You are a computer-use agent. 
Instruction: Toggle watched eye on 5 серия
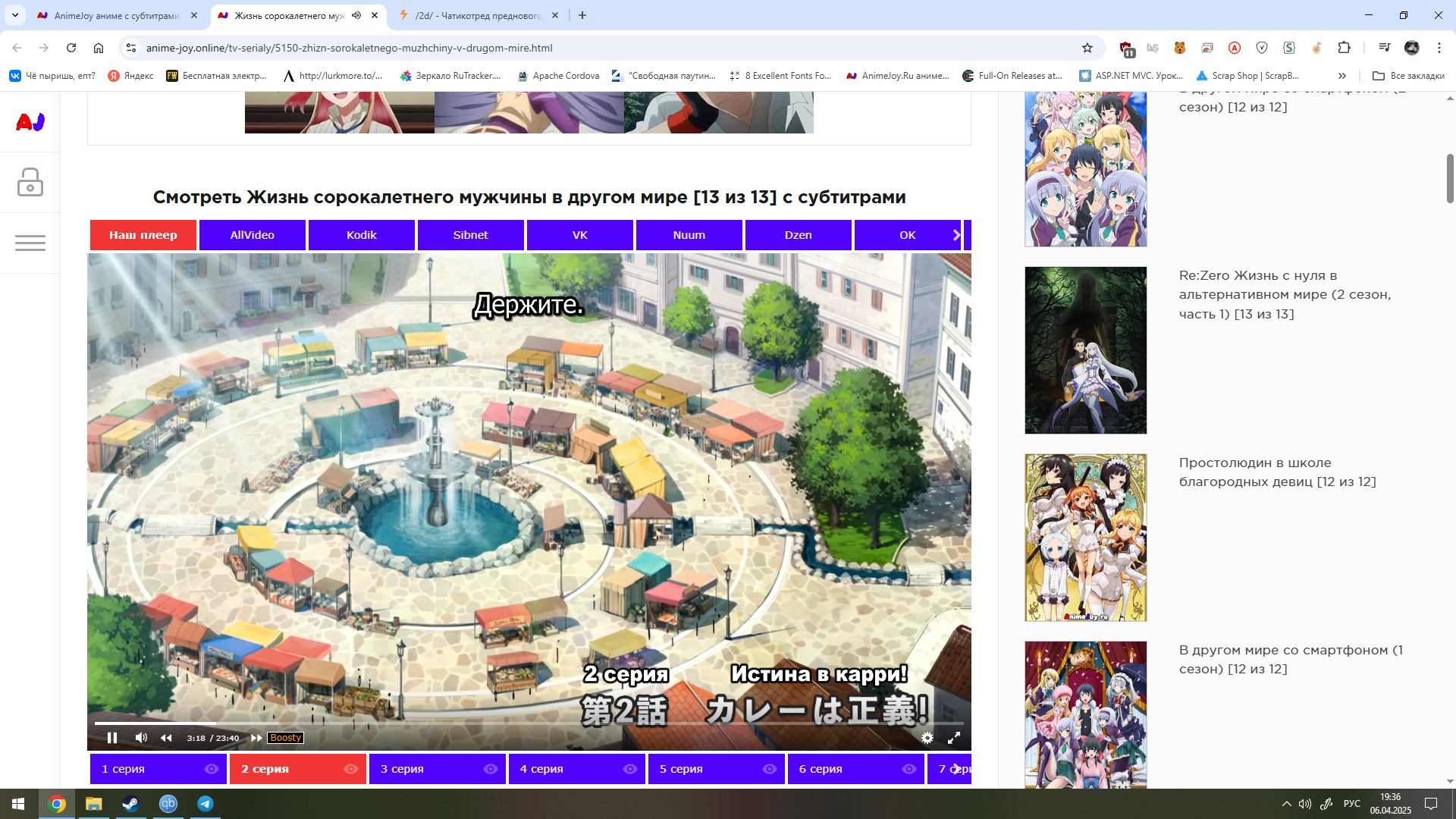pyautogui.click(x=770, y=769)
